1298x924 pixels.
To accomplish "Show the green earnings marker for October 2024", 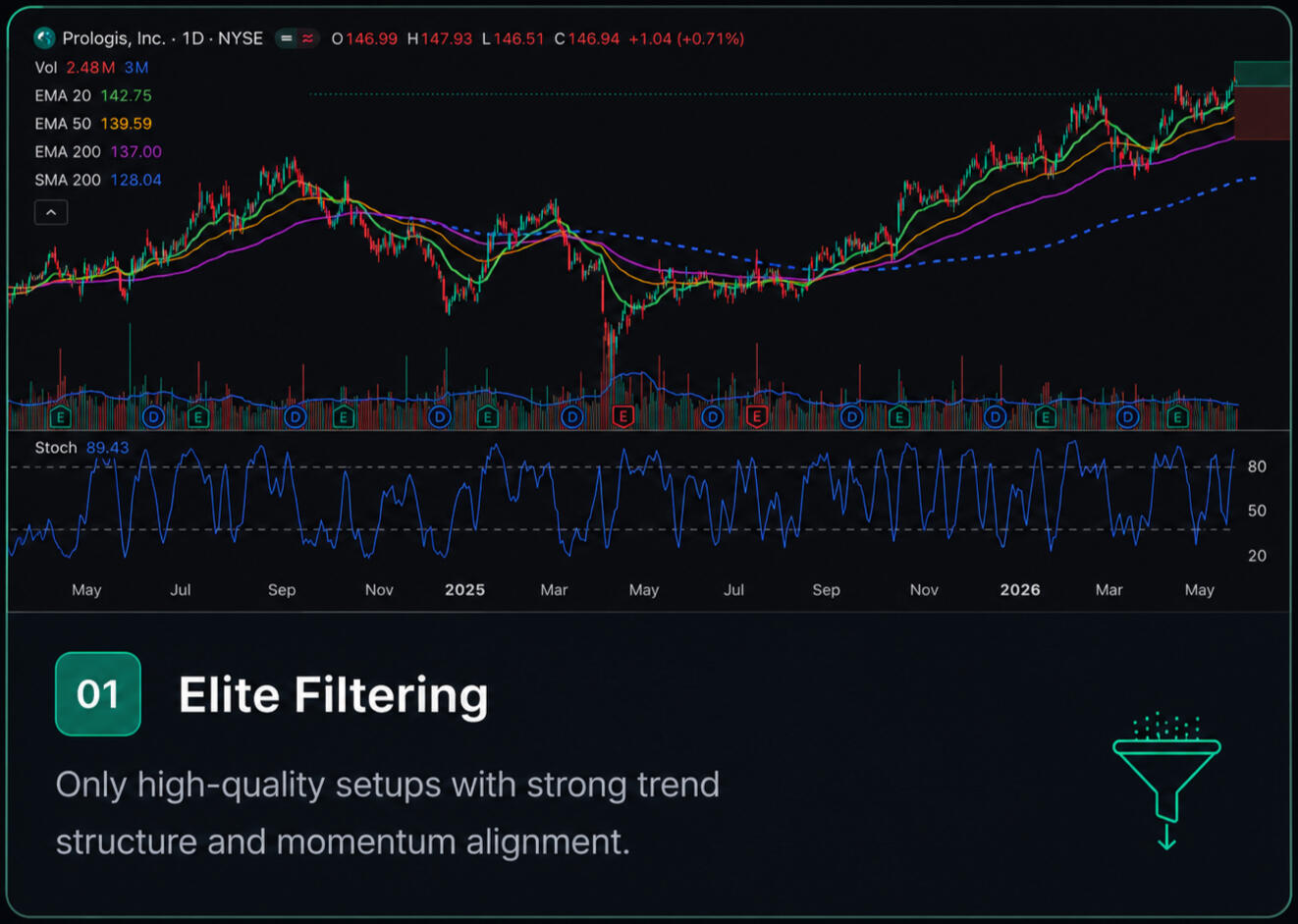I will coord(343,417).
